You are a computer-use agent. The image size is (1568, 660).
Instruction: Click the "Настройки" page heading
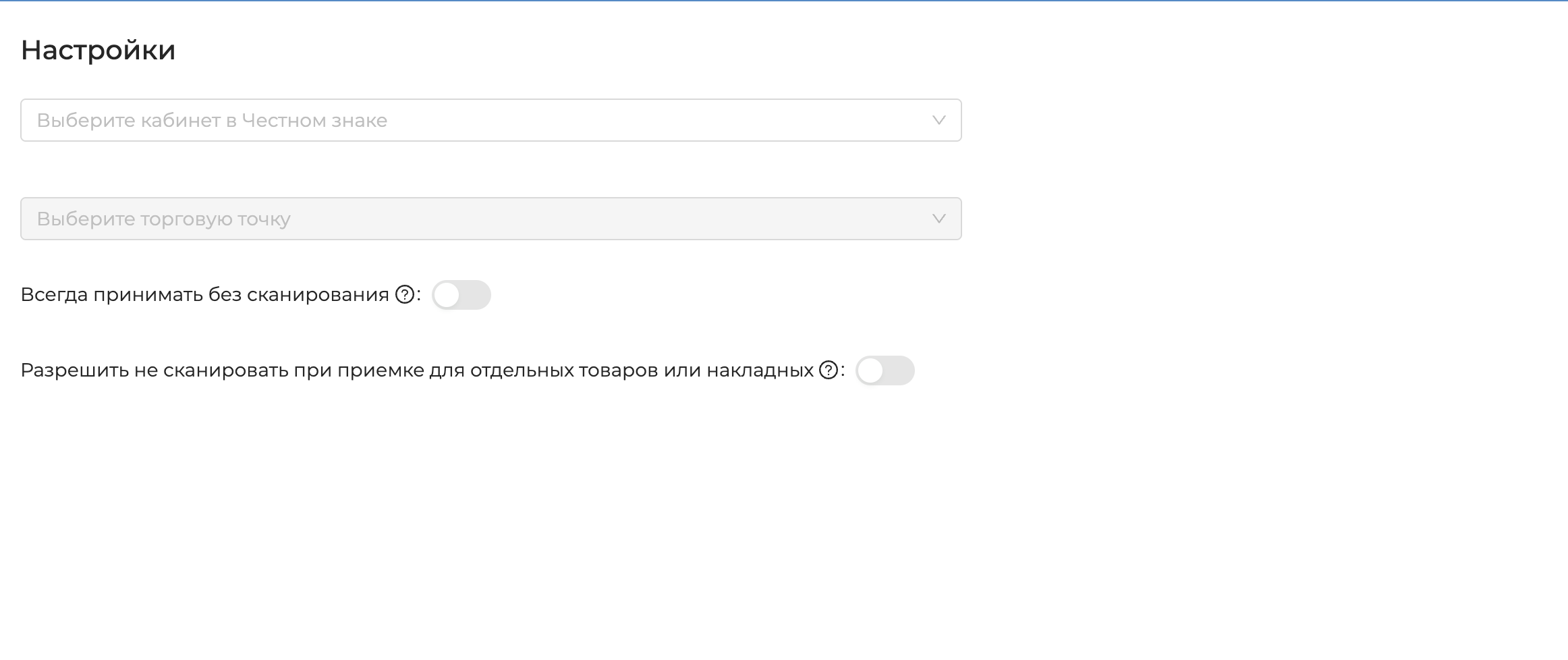pyautogui.click(x=98, y=51)
